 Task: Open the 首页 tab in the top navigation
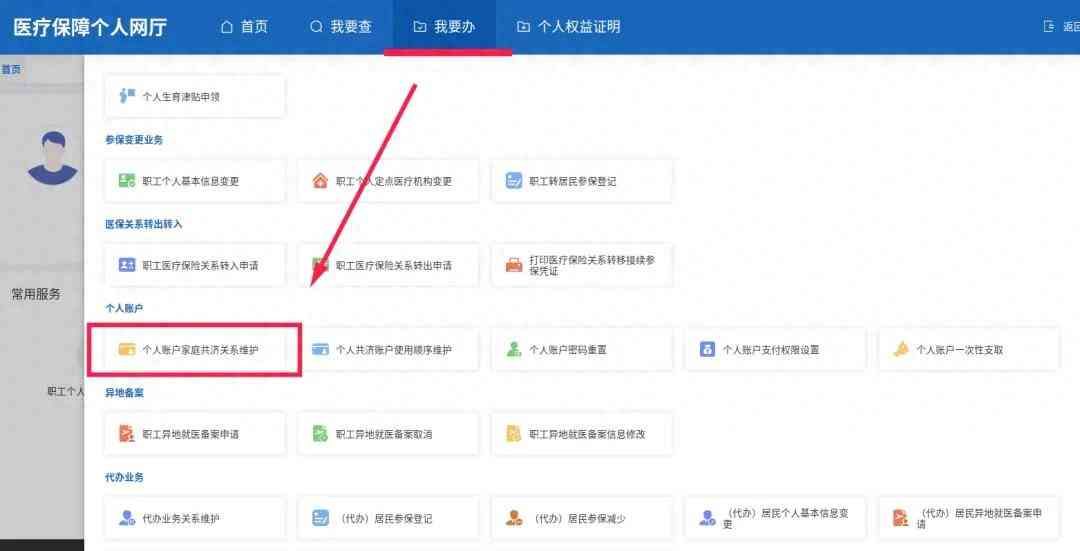pyautogui.click(x=244, y=27)
